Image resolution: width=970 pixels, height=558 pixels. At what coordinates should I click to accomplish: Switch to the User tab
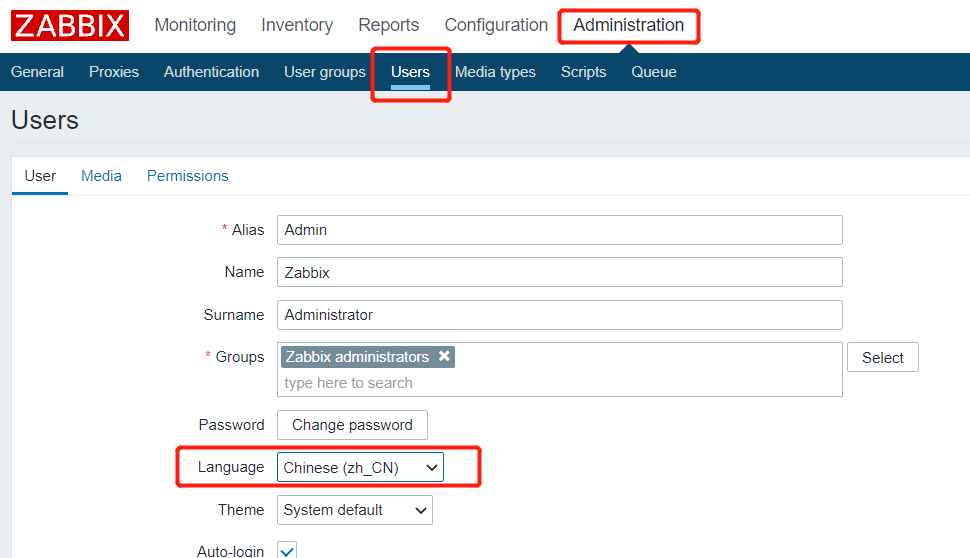pos(40,176)
